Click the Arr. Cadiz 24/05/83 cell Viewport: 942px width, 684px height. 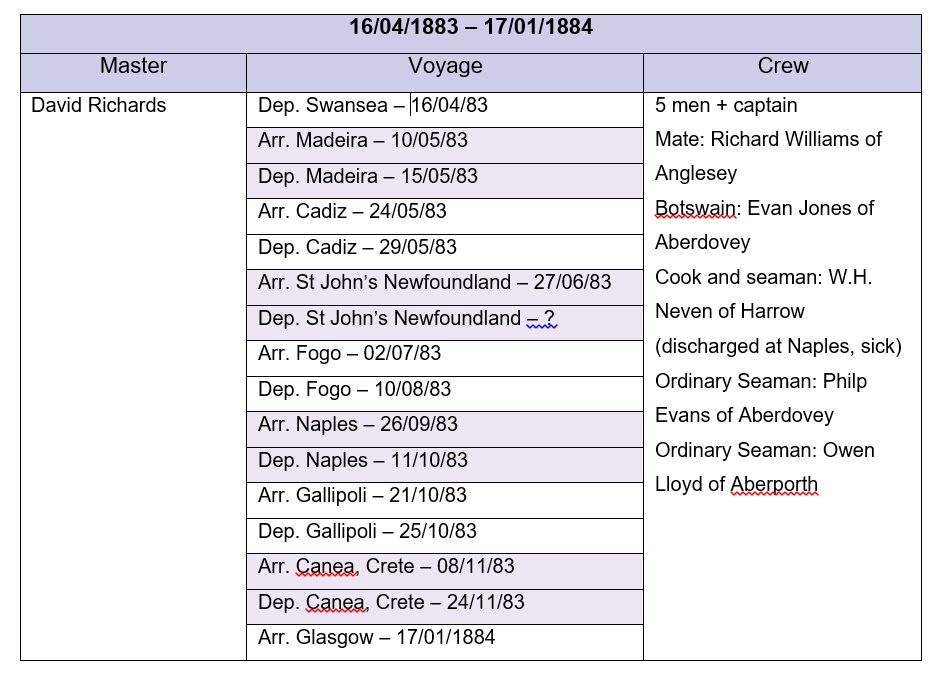pyautogui.click(x=352, y=212)
